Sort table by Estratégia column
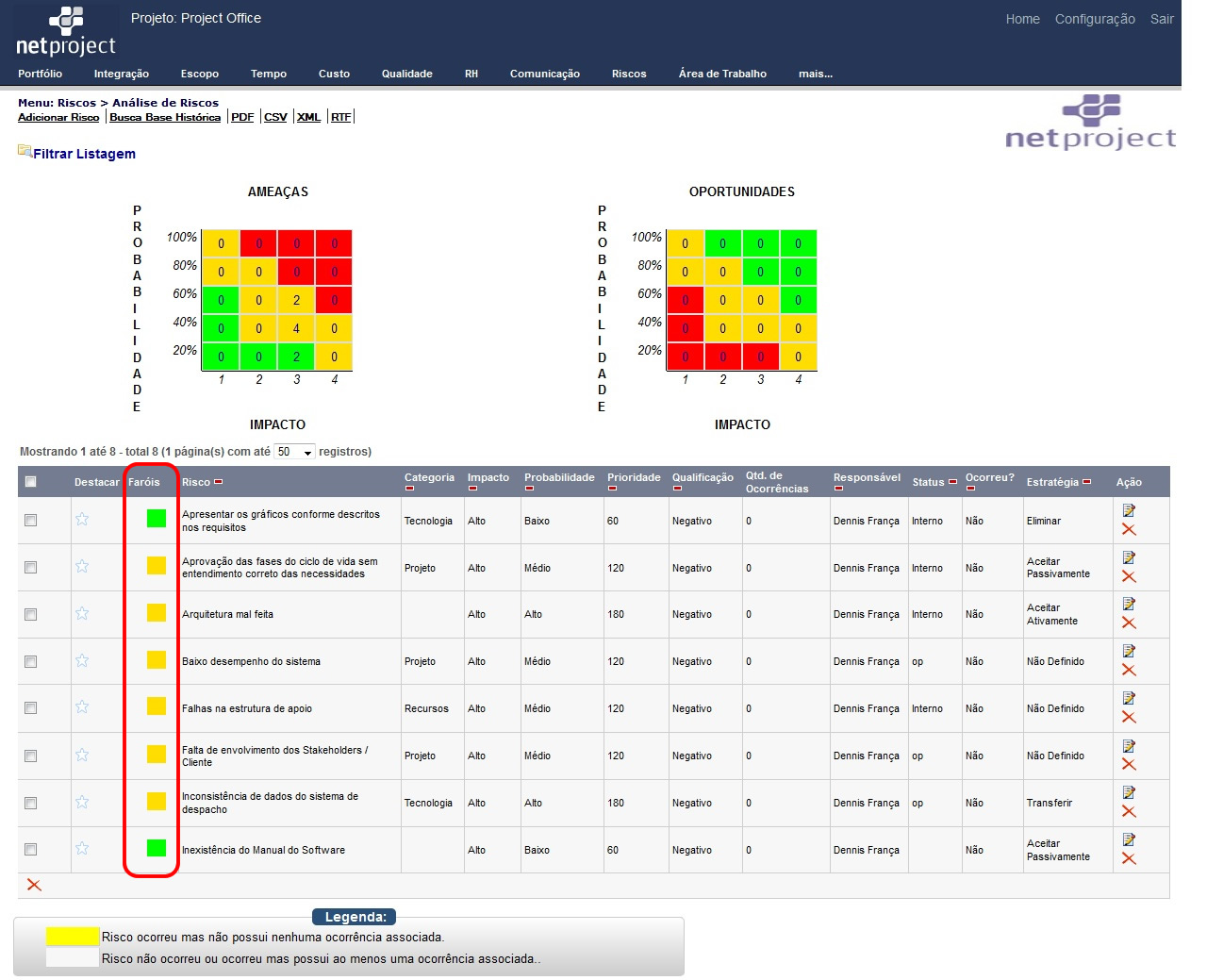The width and height of the screenshot is (1207, 980). (x=1052, y=482)
